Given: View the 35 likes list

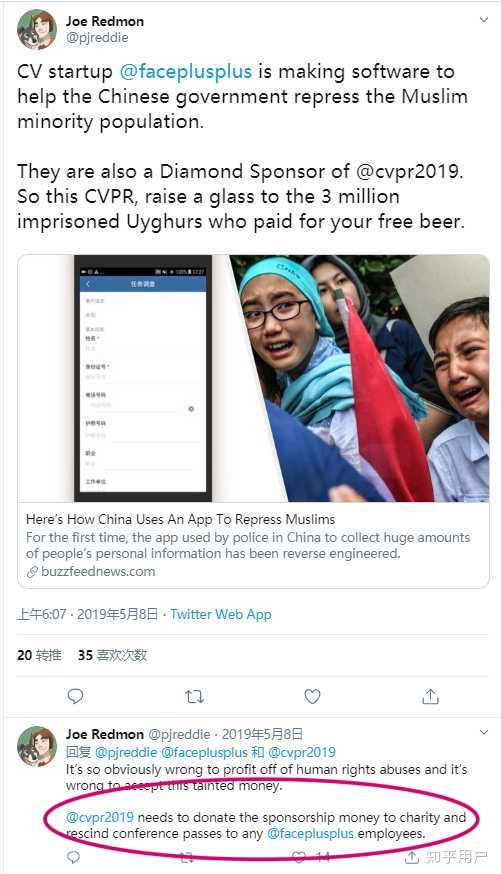Looking at the screenshot, I should [113, 655].
